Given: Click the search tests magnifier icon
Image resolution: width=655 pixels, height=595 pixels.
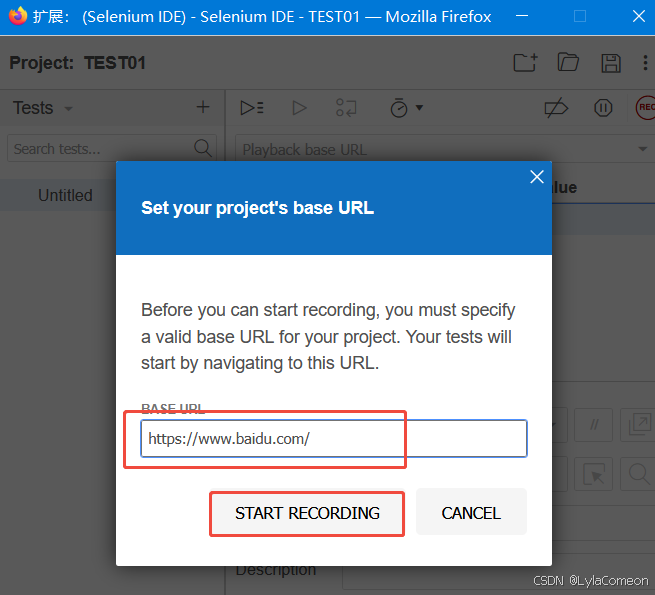Looking at the screenshot, I should [x=203, y=148].
